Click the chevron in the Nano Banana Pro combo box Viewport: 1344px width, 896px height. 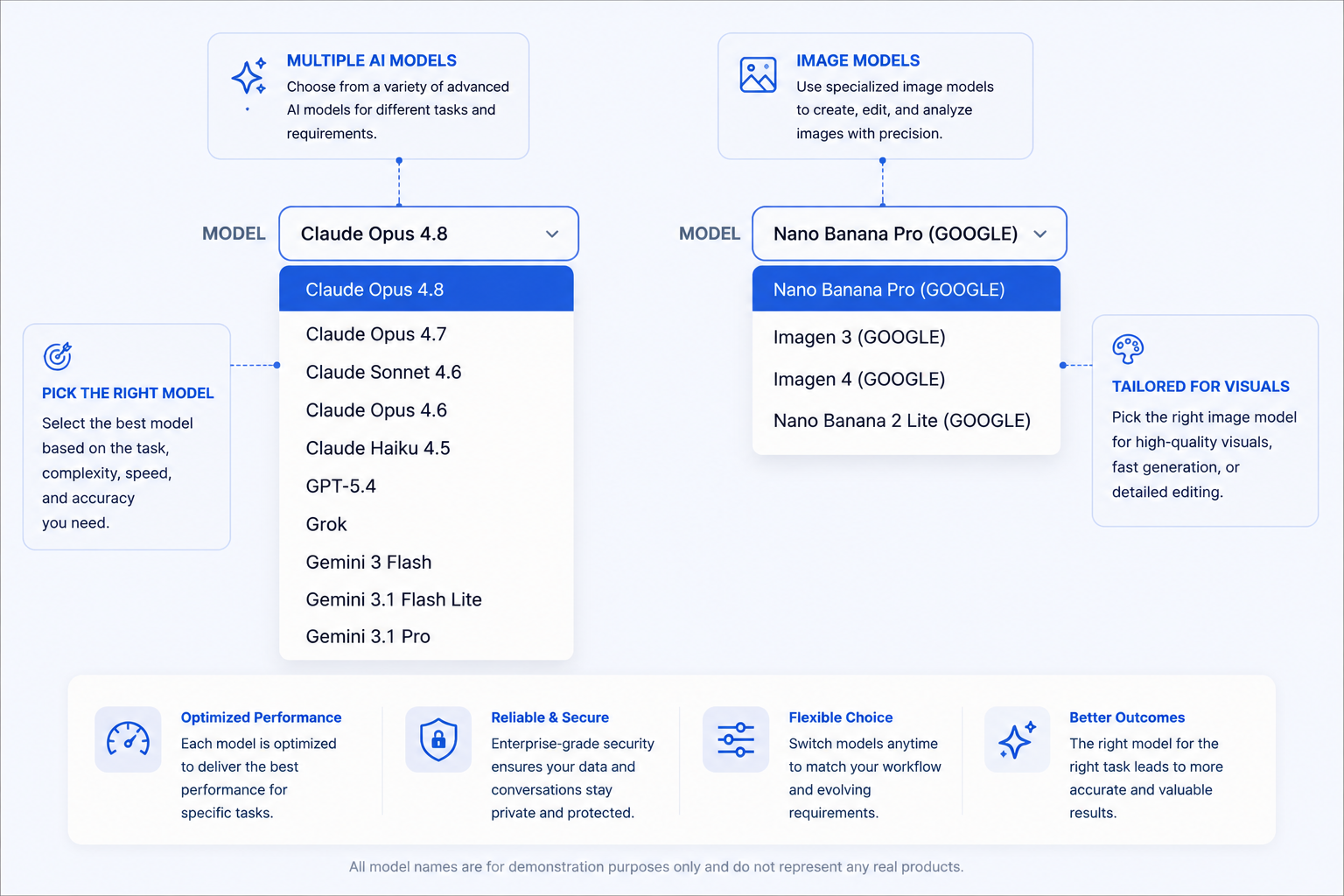pyautogui.click(x=1040, y=234)
